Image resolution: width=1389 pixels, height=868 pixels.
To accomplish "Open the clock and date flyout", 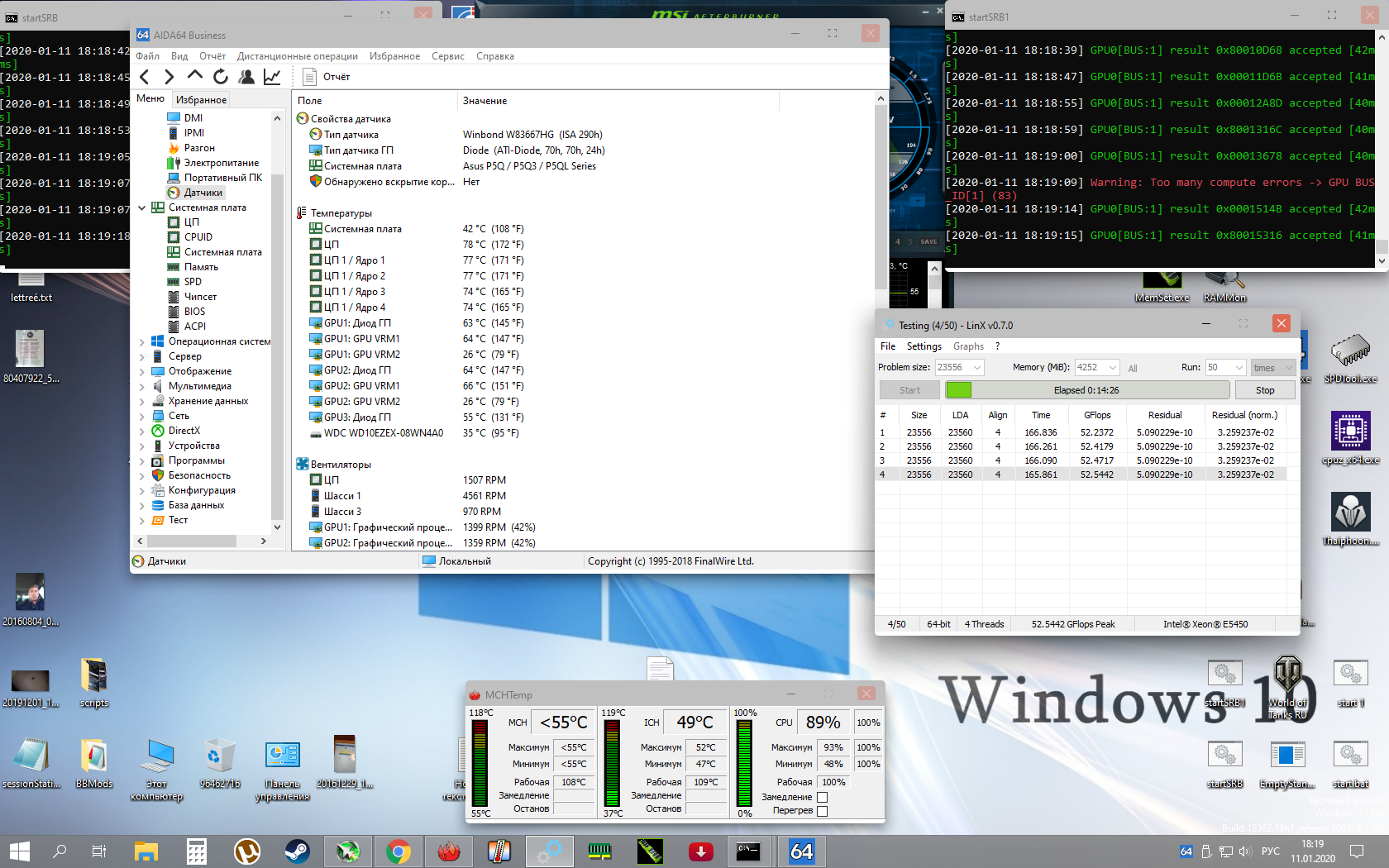I will tap(1313, 851).
